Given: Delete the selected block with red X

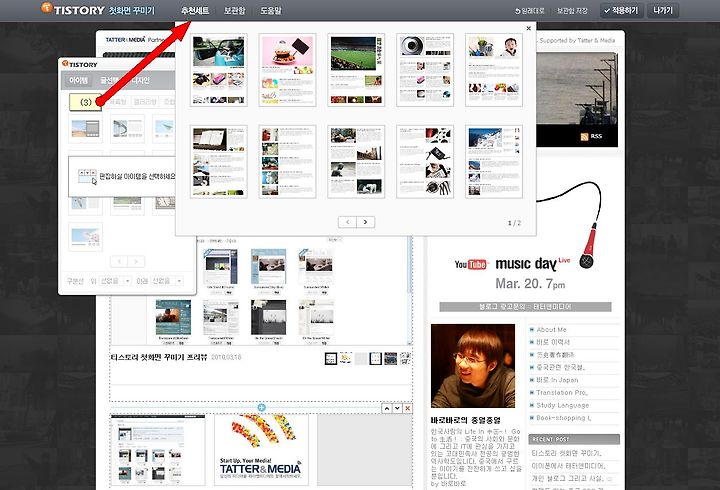Looking at the screenshot, I should (x=408, y=408).
